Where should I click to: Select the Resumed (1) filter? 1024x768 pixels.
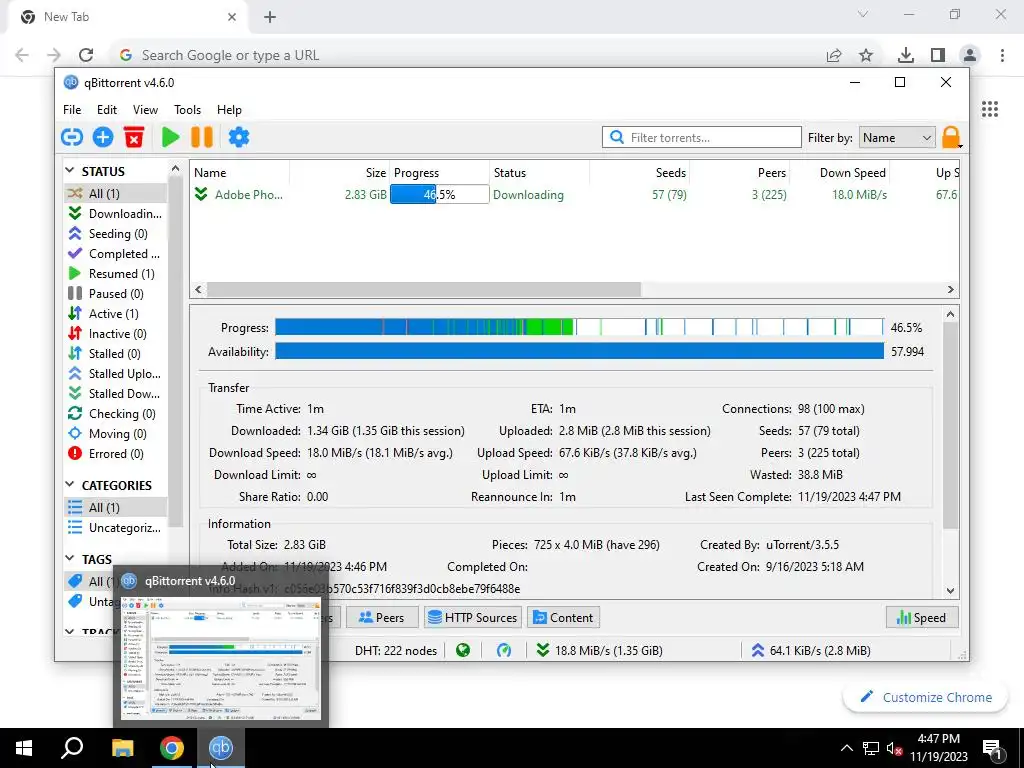(116, 274)
